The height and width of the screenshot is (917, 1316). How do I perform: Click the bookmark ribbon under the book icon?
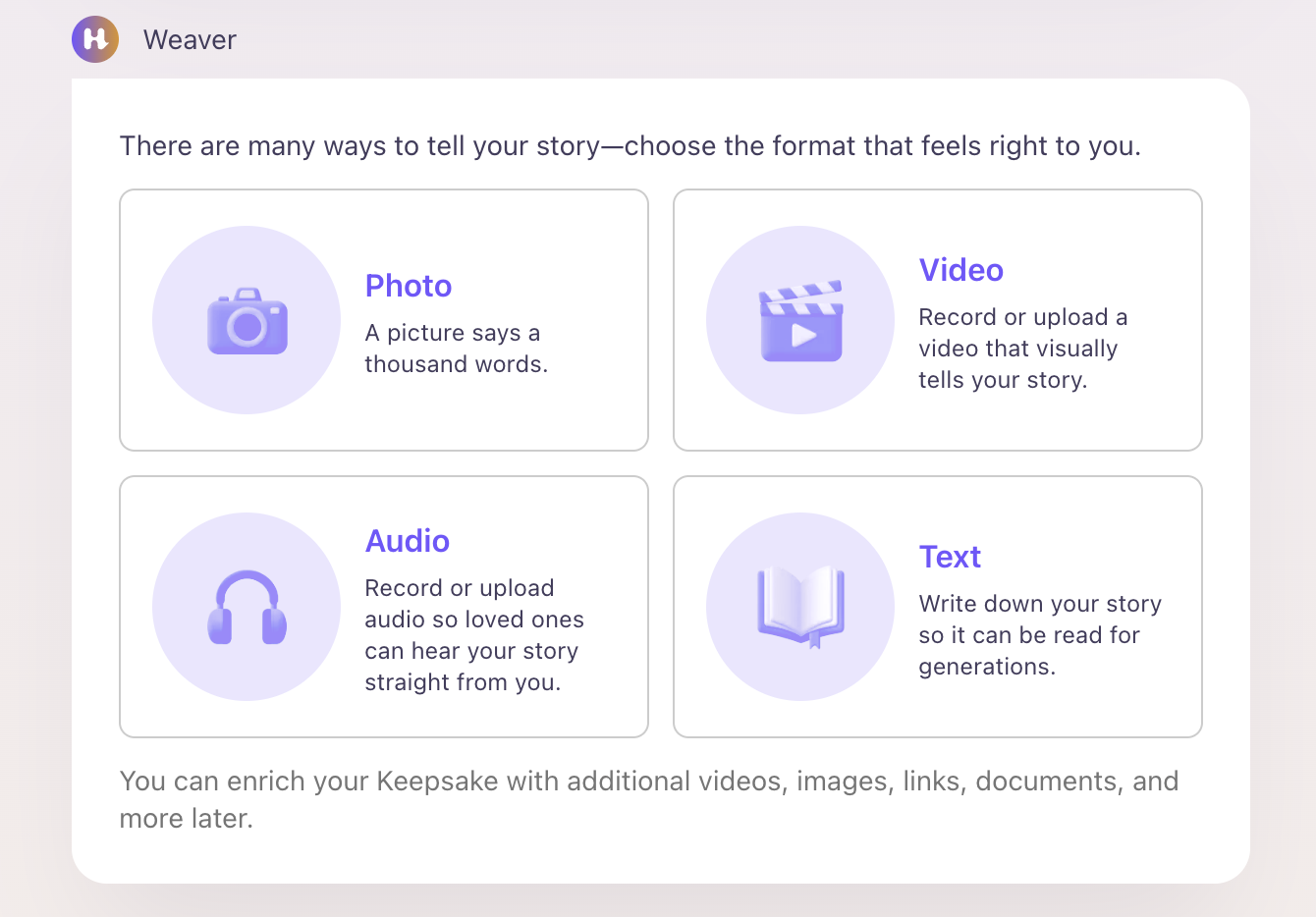click(x=814, y=641)
